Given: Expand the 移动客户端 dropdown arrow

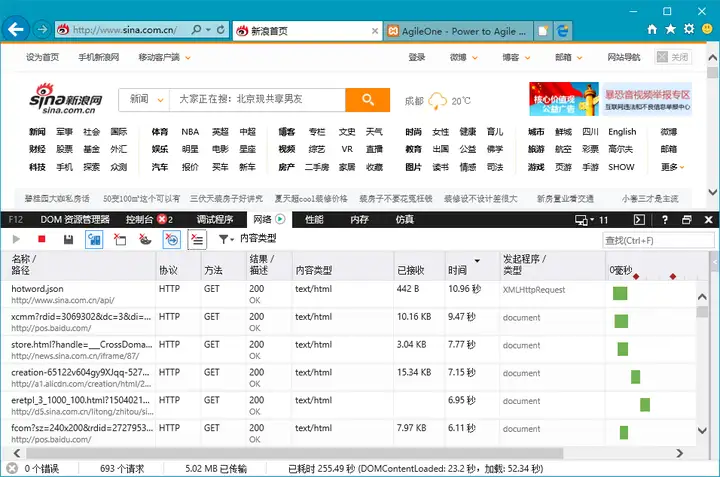Looking at the screenshot, I should (188, 58).
